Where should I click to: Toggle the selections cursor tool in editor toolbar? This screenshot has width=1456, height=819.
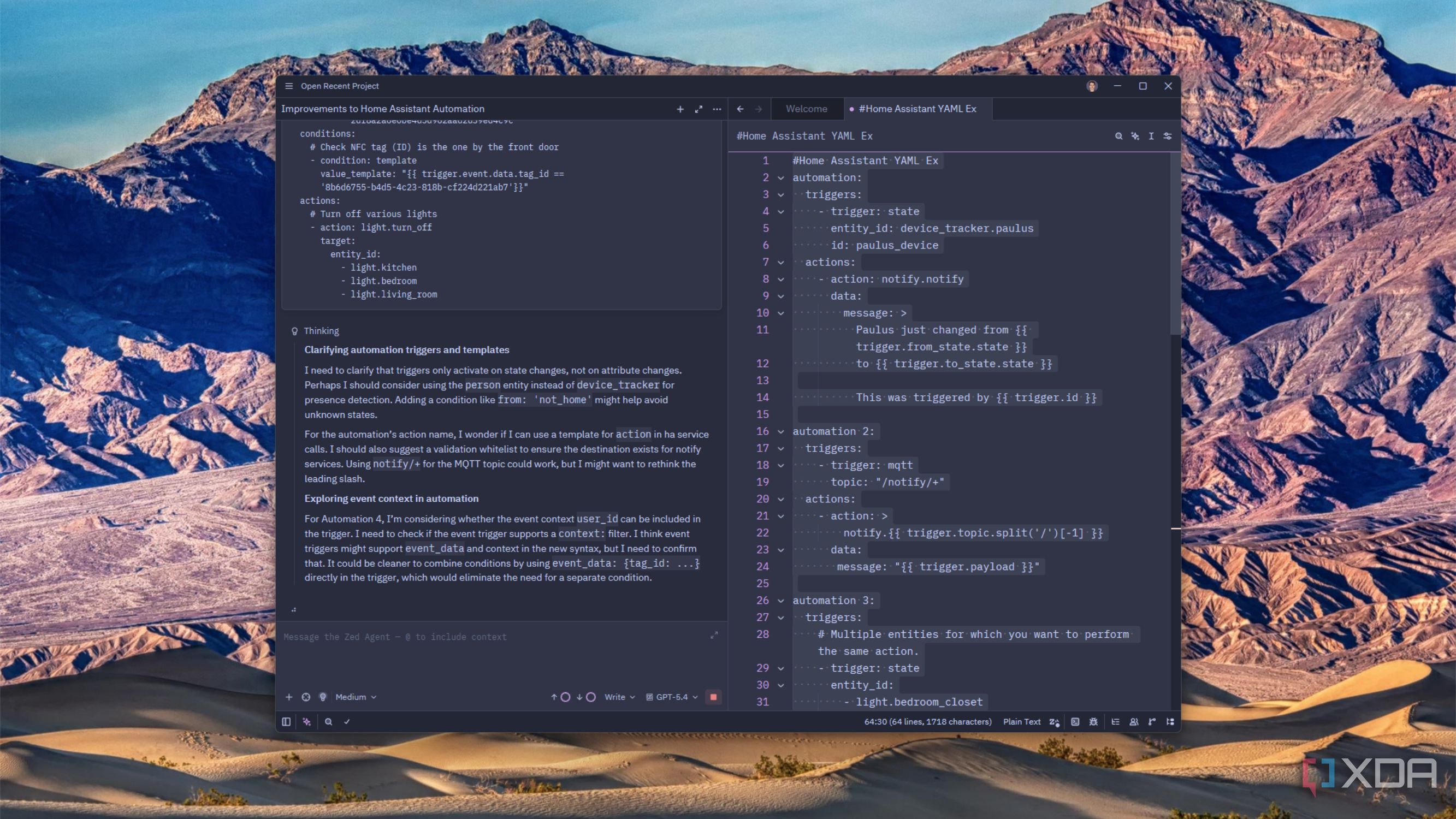[1151, 136]
